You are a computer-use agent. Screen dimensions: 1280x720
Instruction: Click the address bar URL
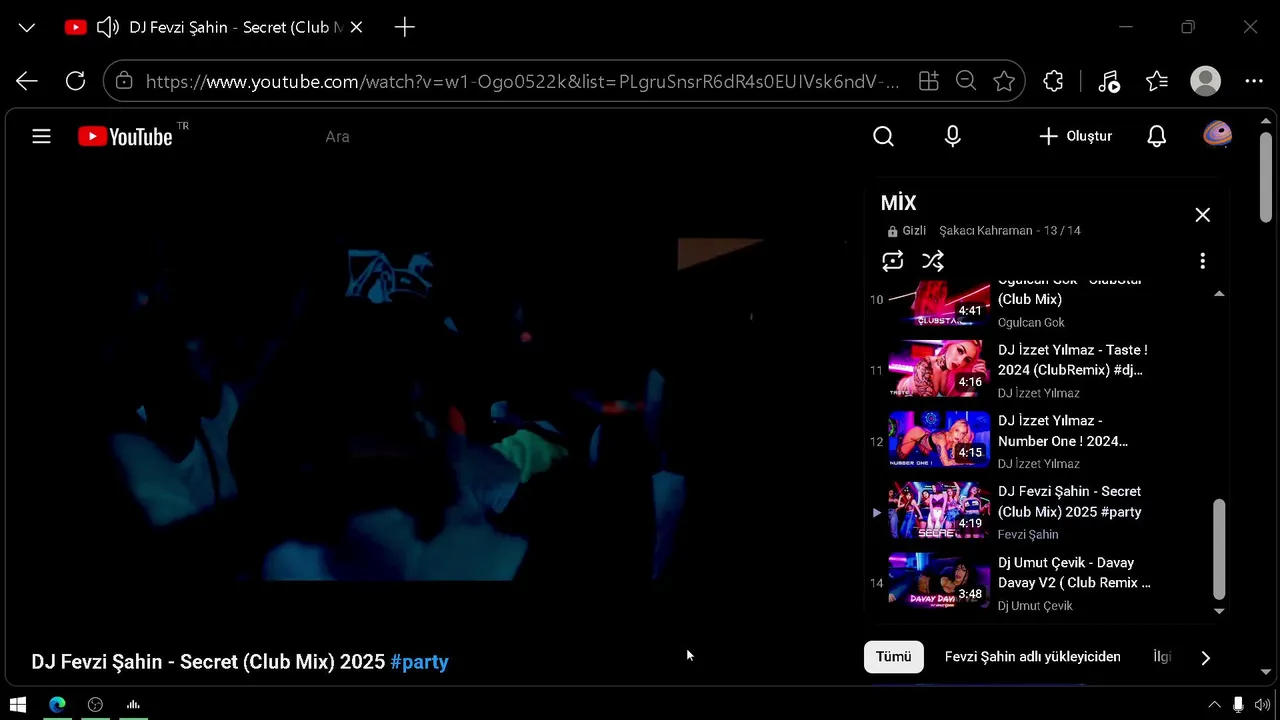click(x=522, y=81)
